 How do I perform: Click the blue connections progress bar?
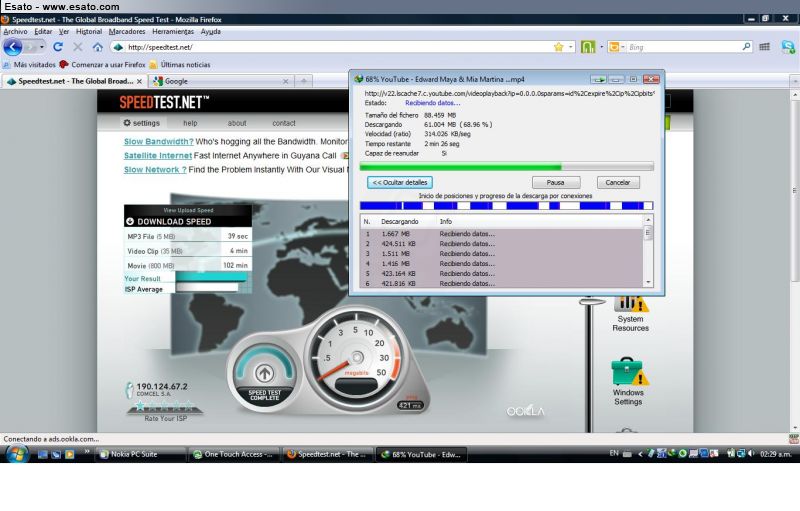tap(506, 206)
